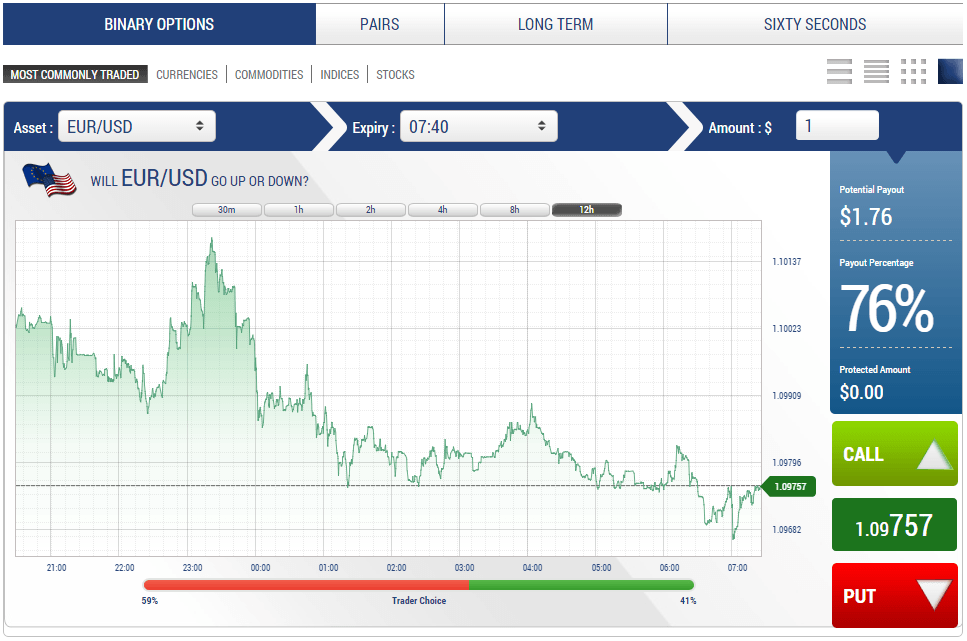Viewport: 967px width, 641px height.
Task: Open the Expiry time dropdown
Action: pos(478,126)
